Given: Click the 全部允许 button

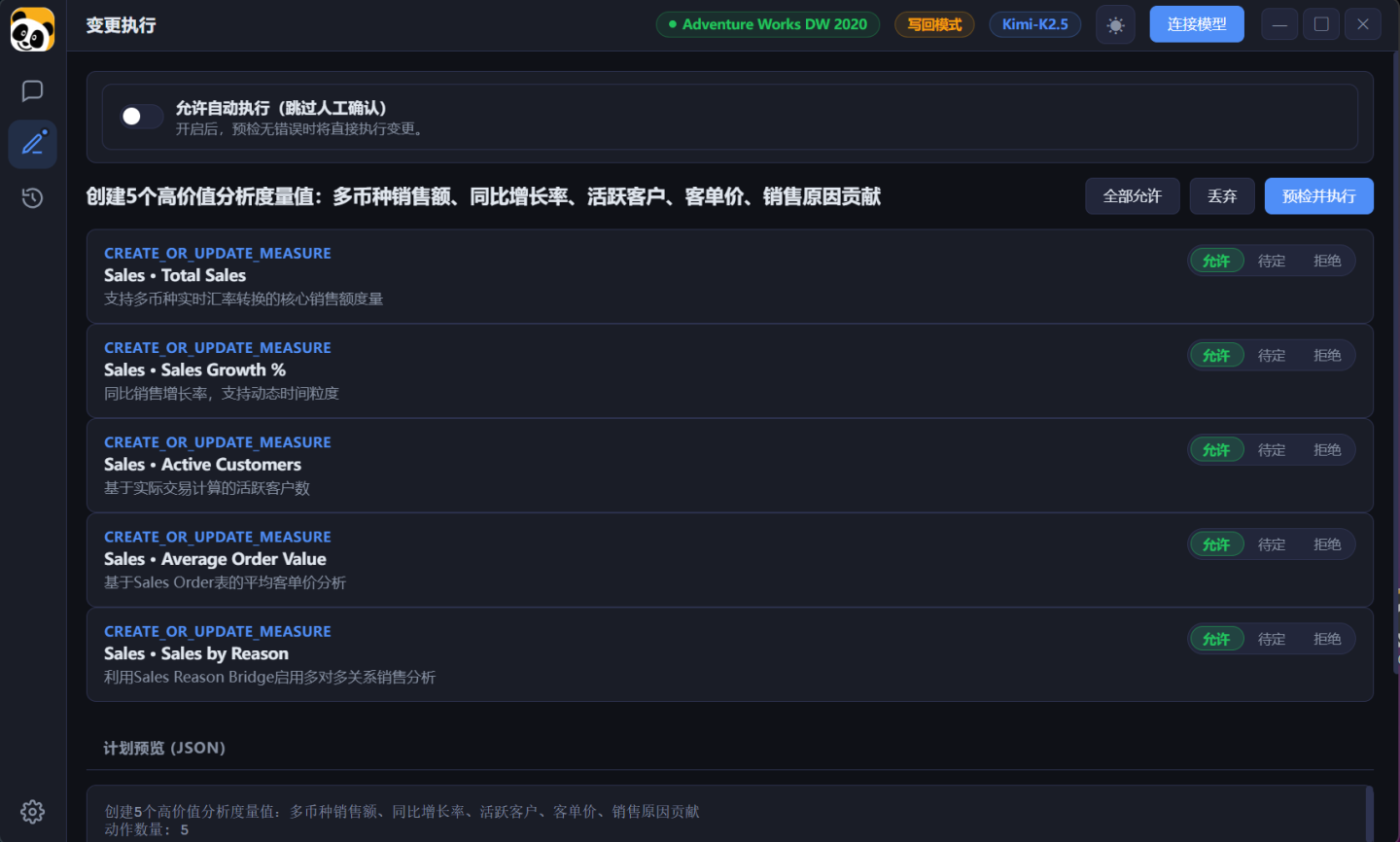Looking at the screenshot, I should click(1132, 196).
